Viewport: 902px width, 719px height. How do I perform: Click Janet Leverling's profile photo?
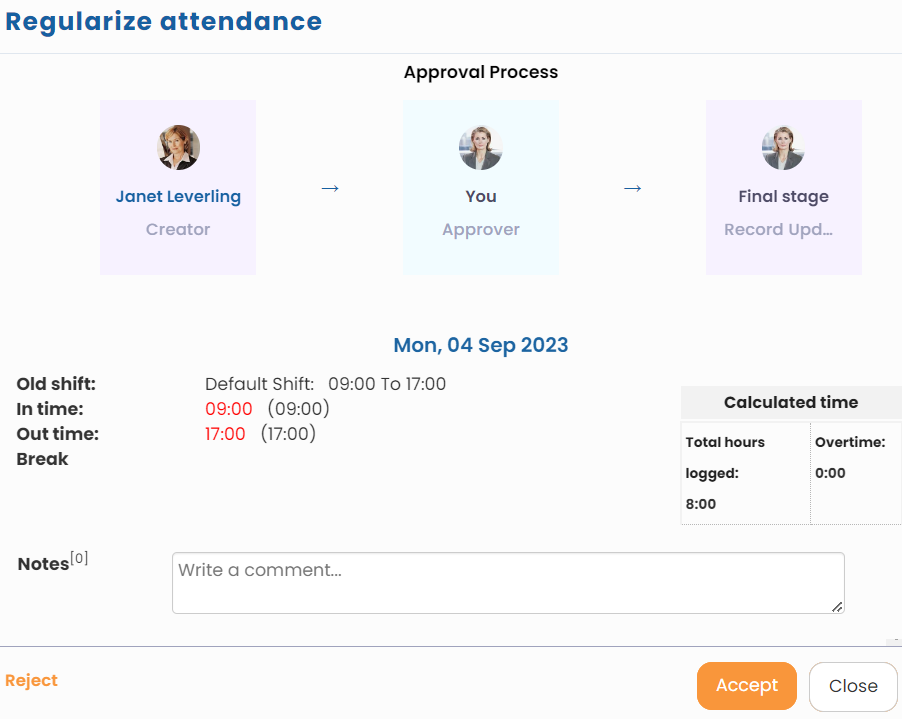(178, 148)
